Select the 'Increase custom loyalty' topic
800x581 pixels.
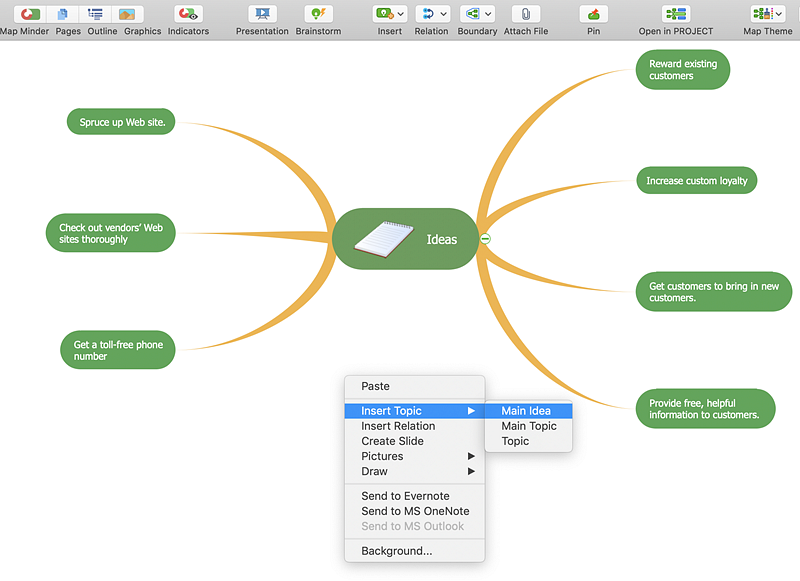[696, 181]
